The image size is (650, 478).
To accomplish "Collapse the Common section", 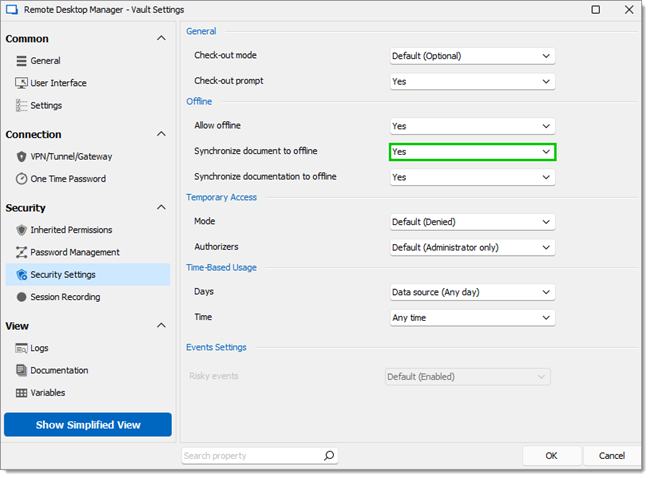I will (x=161, y=38).
